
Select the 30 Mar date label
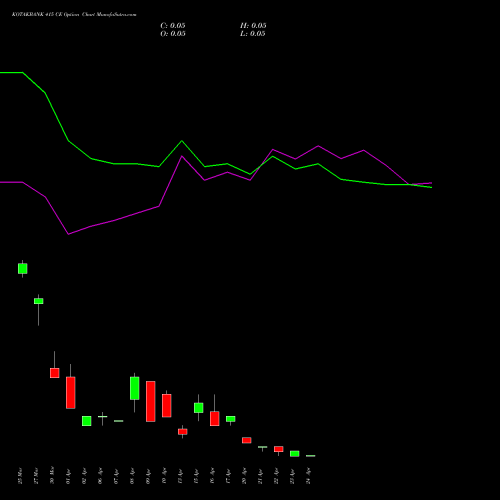click(52, 476)
